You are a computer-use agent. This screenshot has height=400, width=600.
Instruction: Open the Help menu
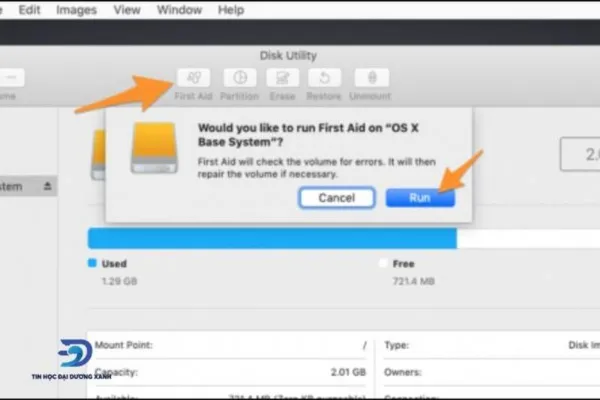(x=231, y=10)
